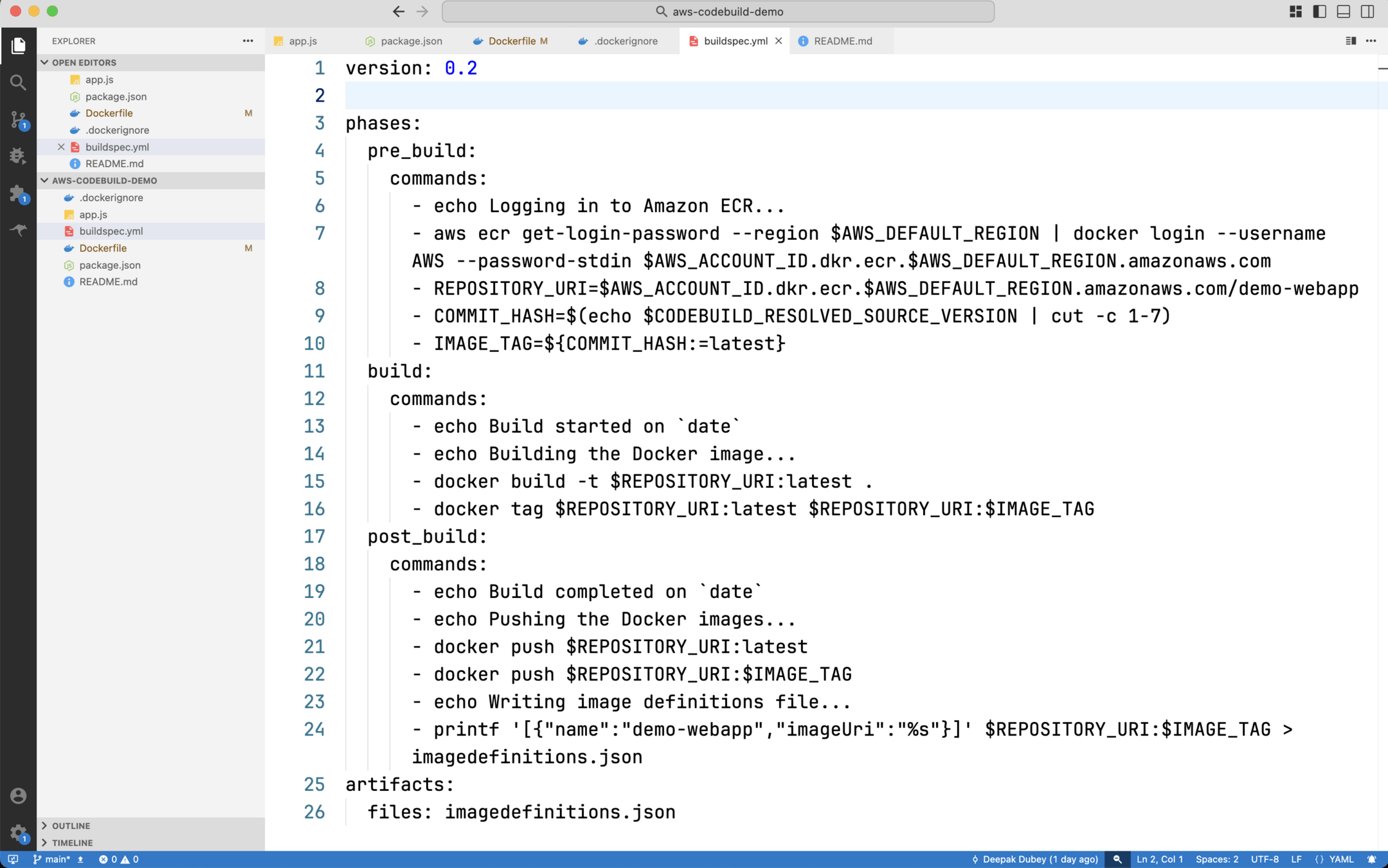Click YAML language mode in status bar
Image resolution: width=1388 pixels, height=868 pixels.
click(1341, 859)
